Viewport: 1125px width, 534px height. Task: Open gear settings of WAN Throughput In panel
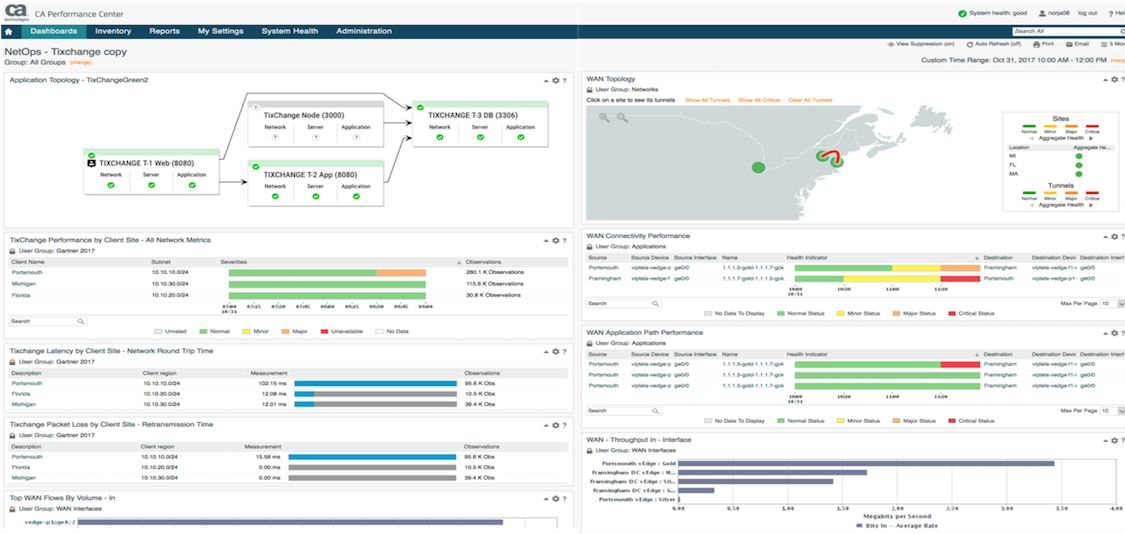pos(1114,439)
